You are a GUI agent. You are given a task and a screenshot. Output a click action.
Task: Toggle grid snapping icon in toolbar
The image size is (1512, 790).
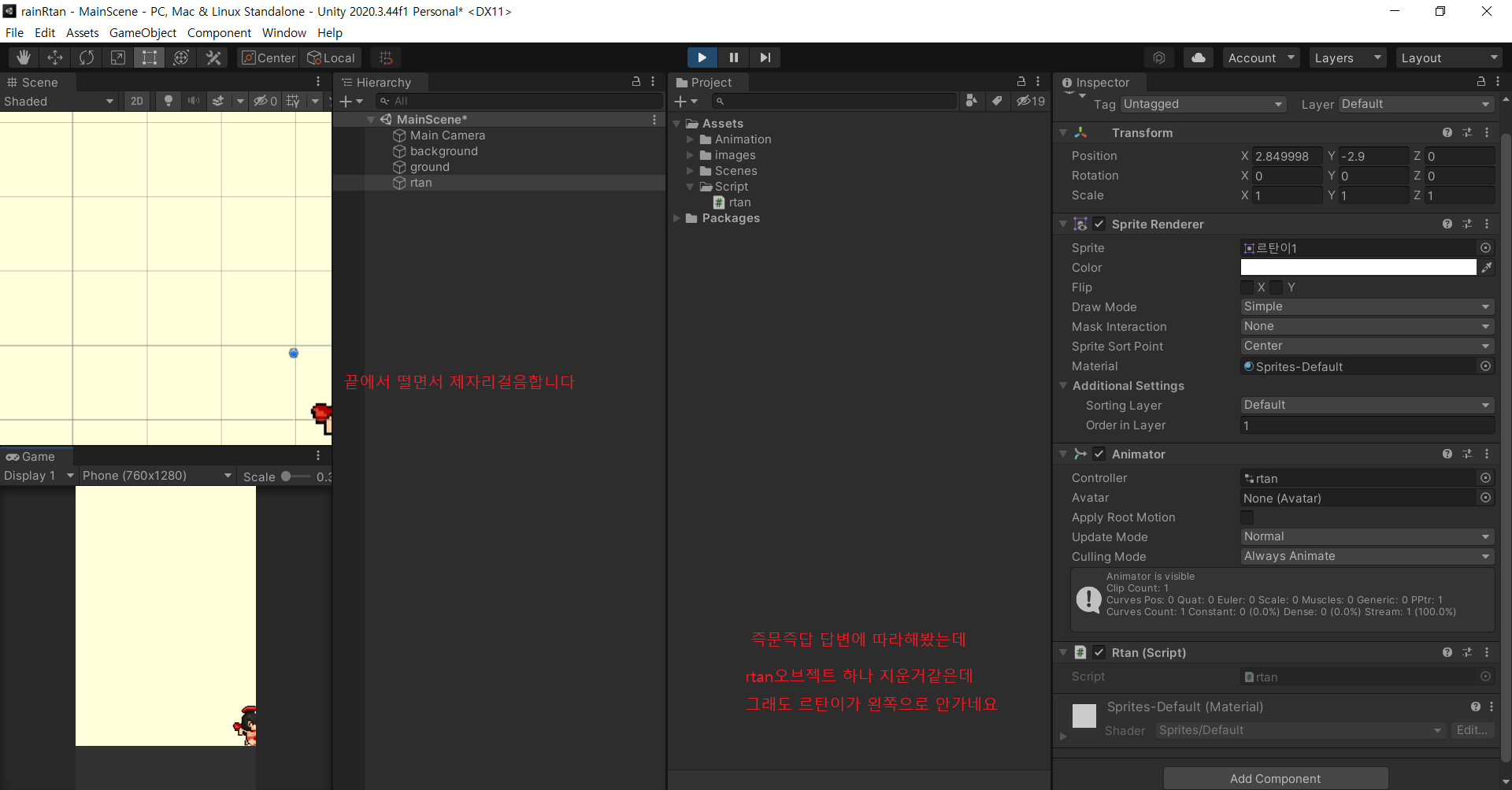pyautogui.click(x=386, y=57)
